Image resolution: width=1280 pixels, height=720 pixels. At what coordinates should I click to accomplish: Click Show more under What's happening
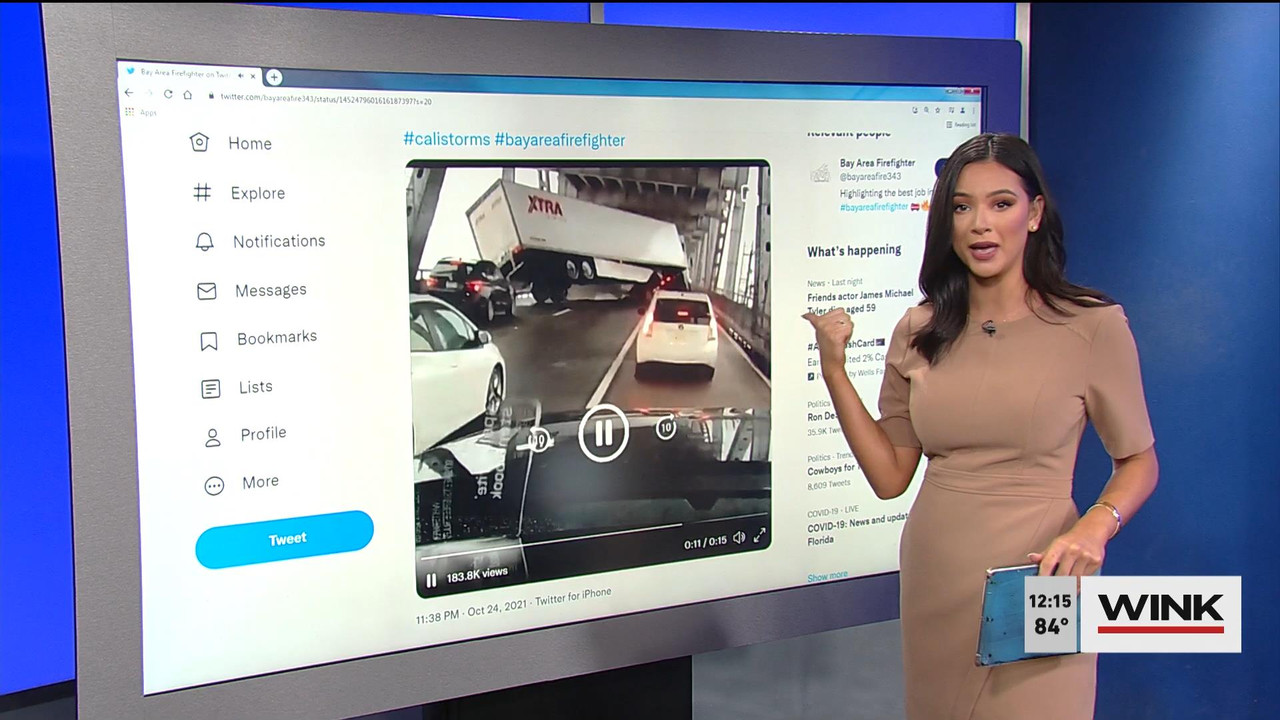pos(827,577)
